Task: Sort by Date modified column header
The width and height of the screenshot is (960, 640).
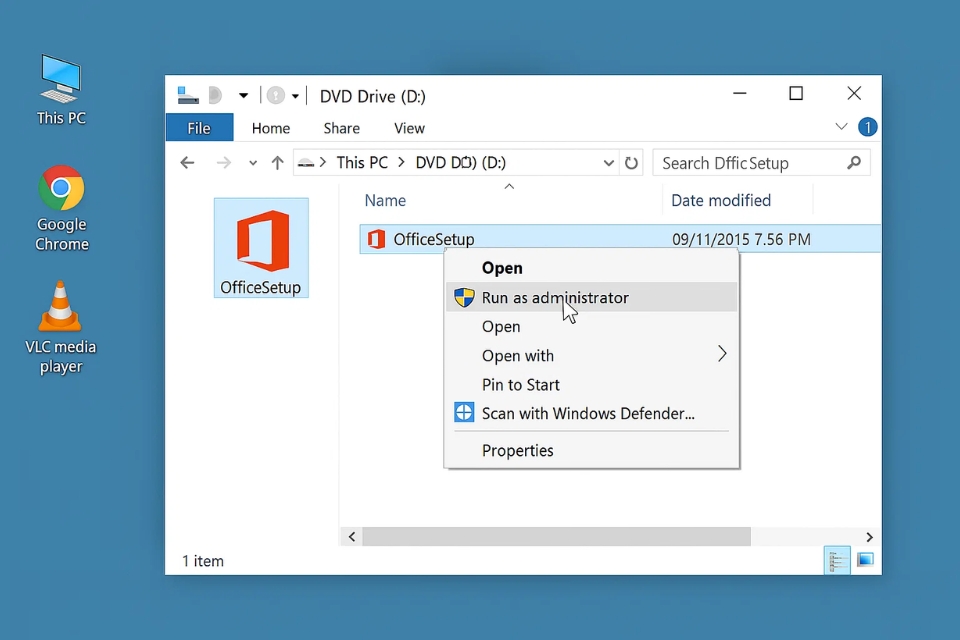Action: (721, 200)
